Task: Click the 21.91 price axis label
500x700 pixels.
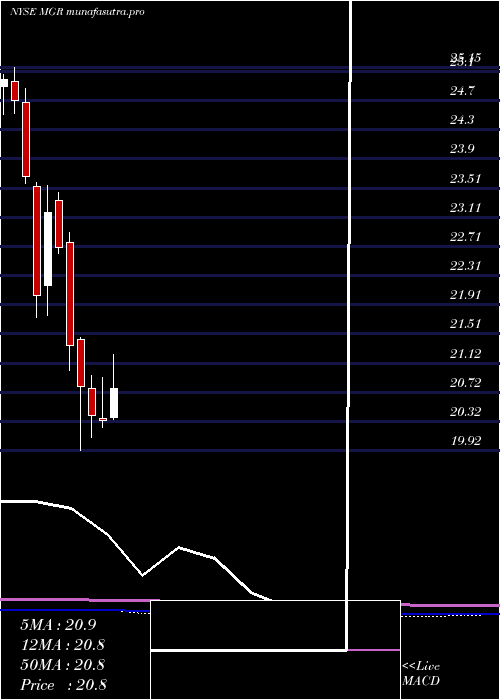Action: point(465,295)
